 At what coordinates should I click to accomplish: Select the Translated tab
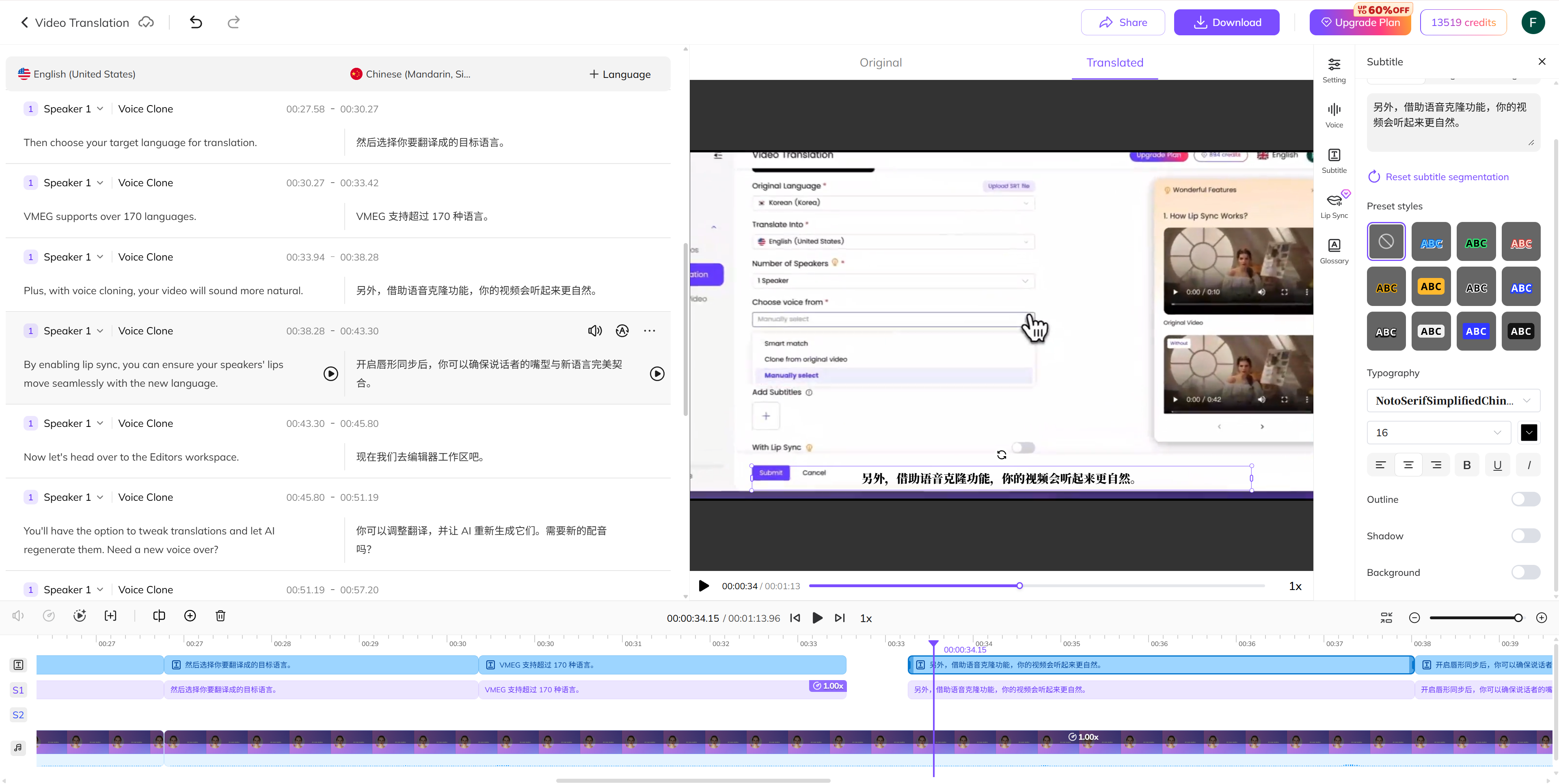click(1114, 62)
